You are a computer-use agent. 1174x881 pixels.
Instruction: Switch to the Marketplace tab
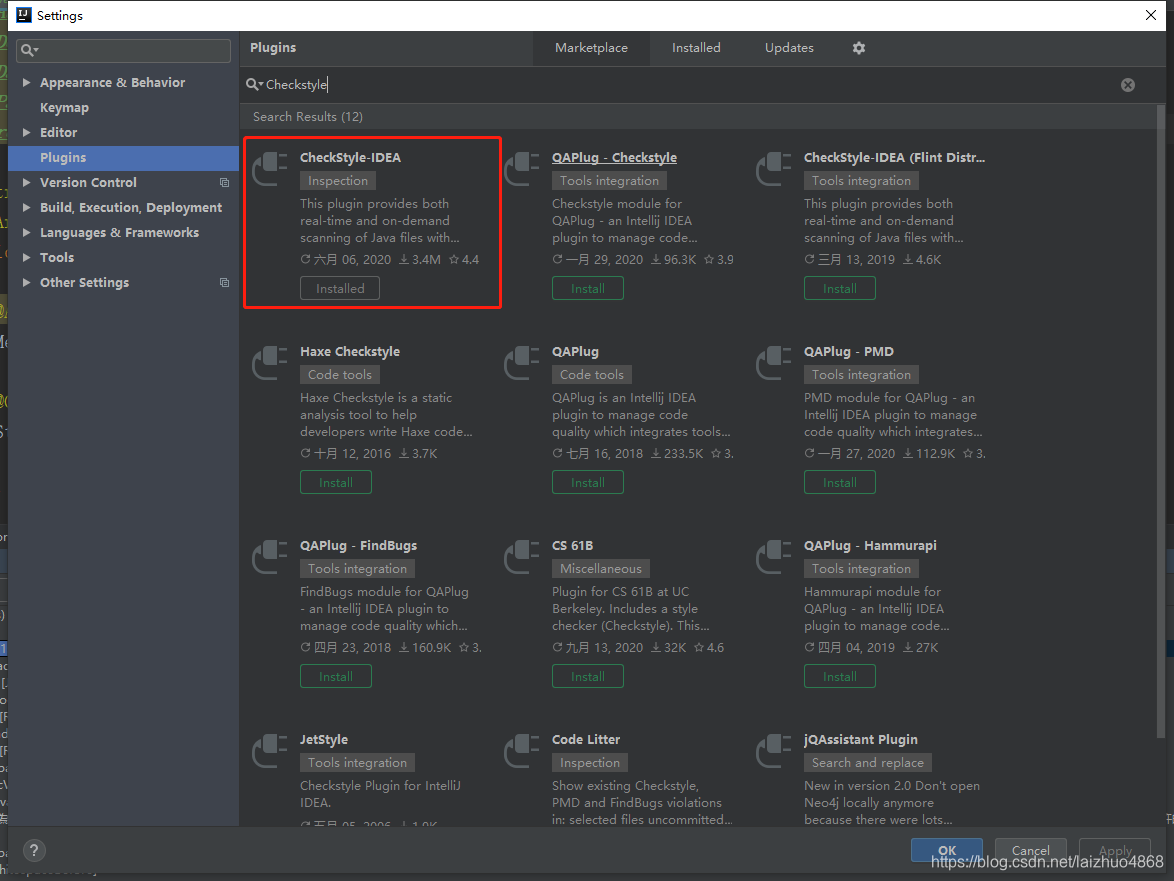[591, 48]
